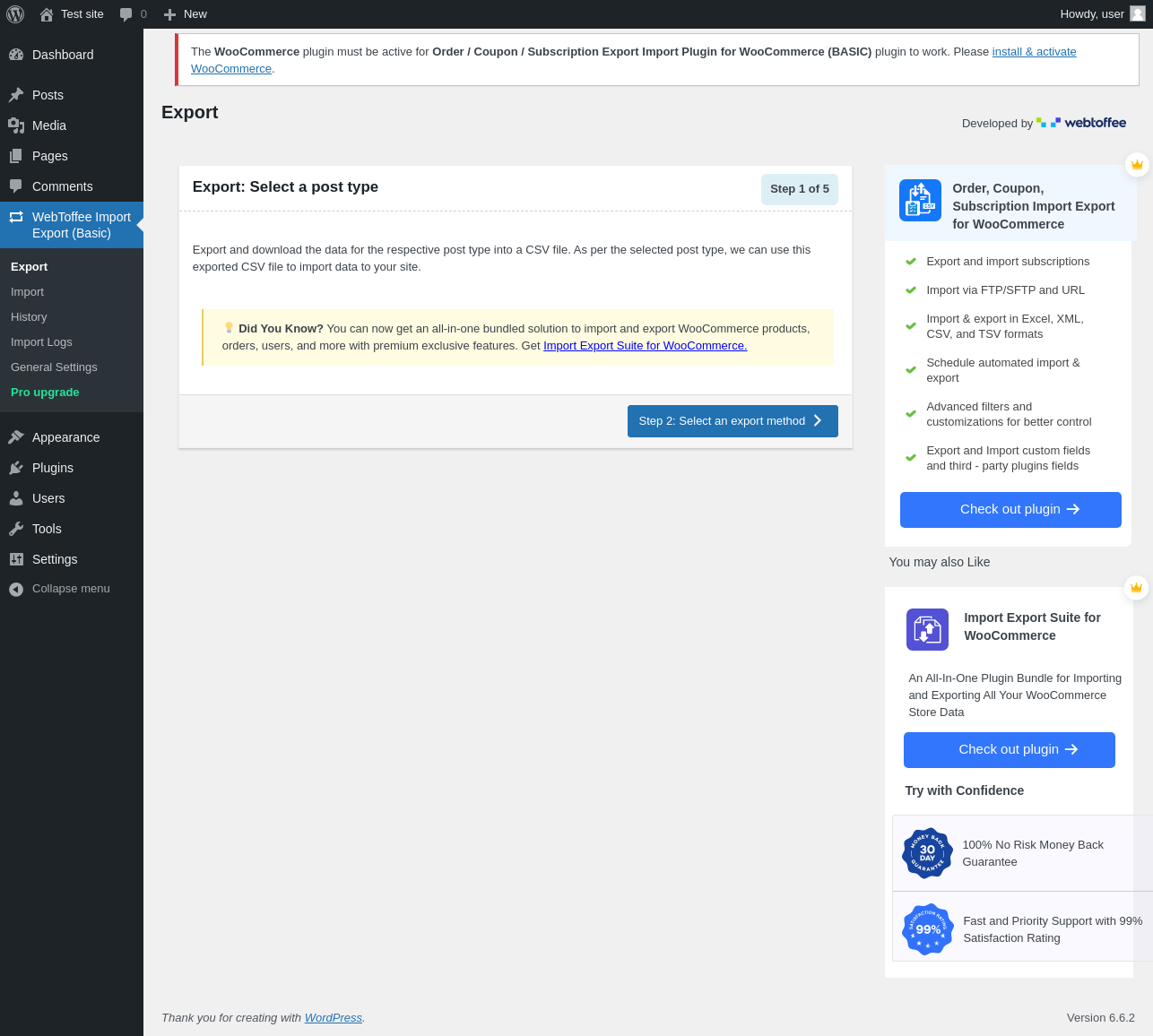Screen dimensions: 1153x1036
Task: Click the Pages icon in sidebar
Action: pos(16,156)
